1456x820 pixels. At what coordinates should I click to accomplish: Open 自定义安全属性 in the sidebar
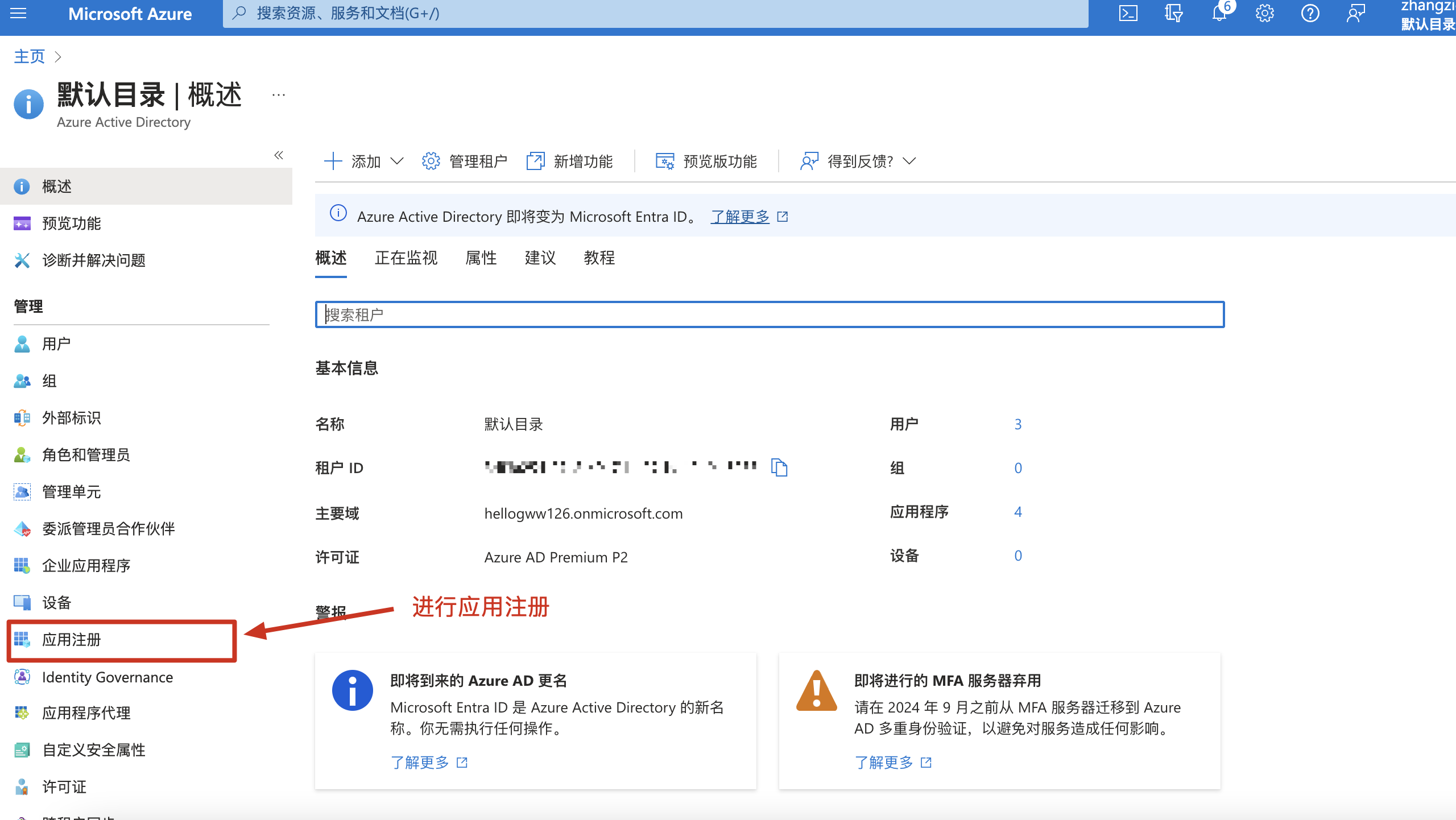pyautogui.click(x=146, y=750)
